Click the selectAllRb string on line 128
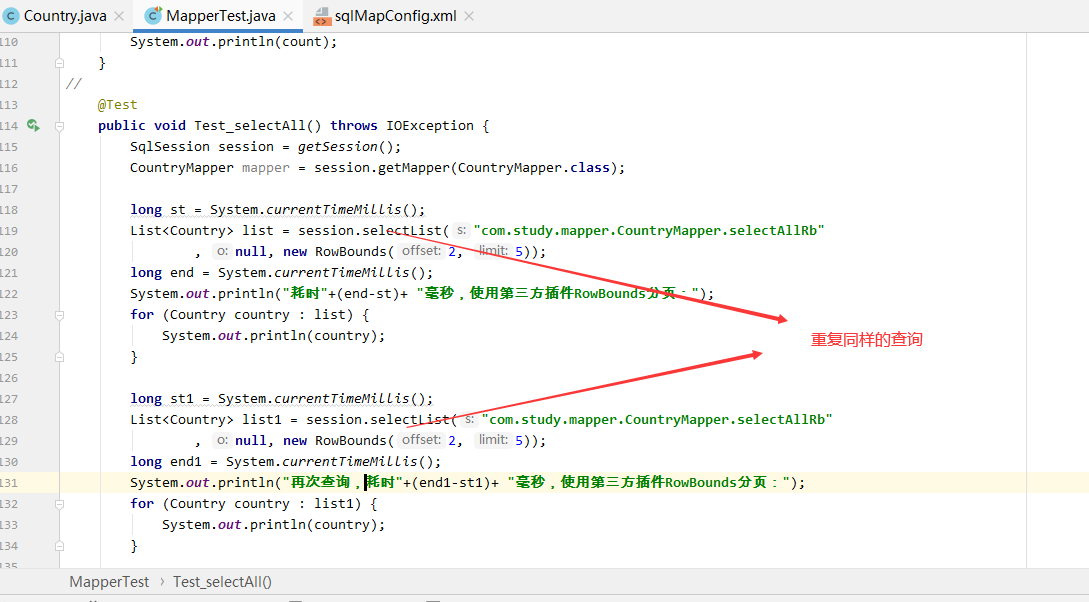The image size is (1089, 602). 657,419
